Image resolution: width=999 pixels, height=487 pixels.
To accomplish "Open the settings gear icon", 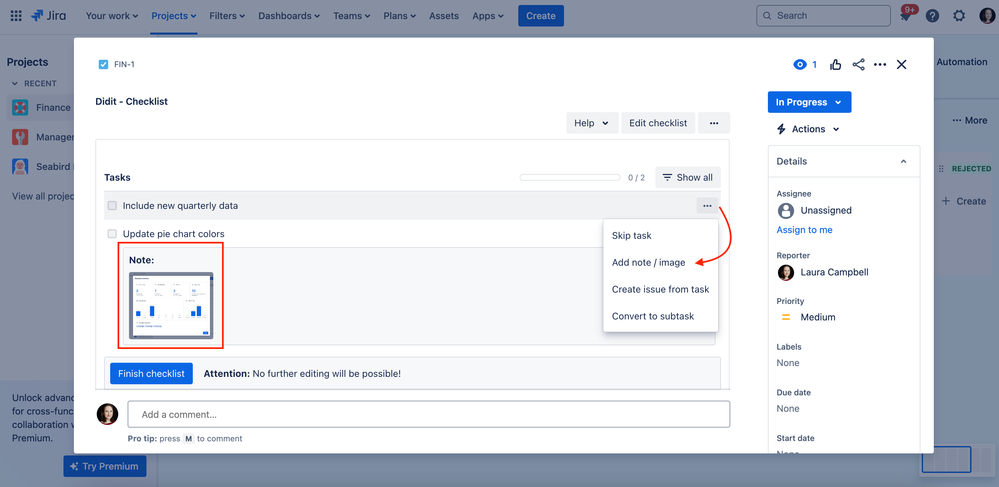I will click(x=959, y=16).
